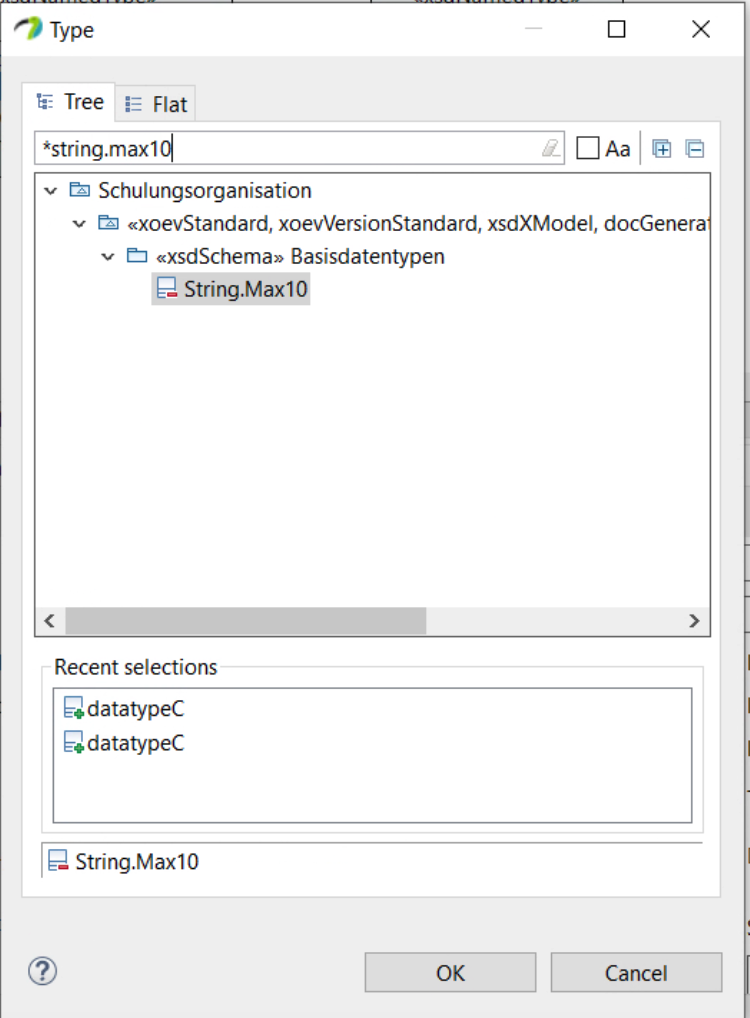The height and width of the screenshot is (1018, 750).
Task: Clear the filter text with eraser icon
Action: 551,149
